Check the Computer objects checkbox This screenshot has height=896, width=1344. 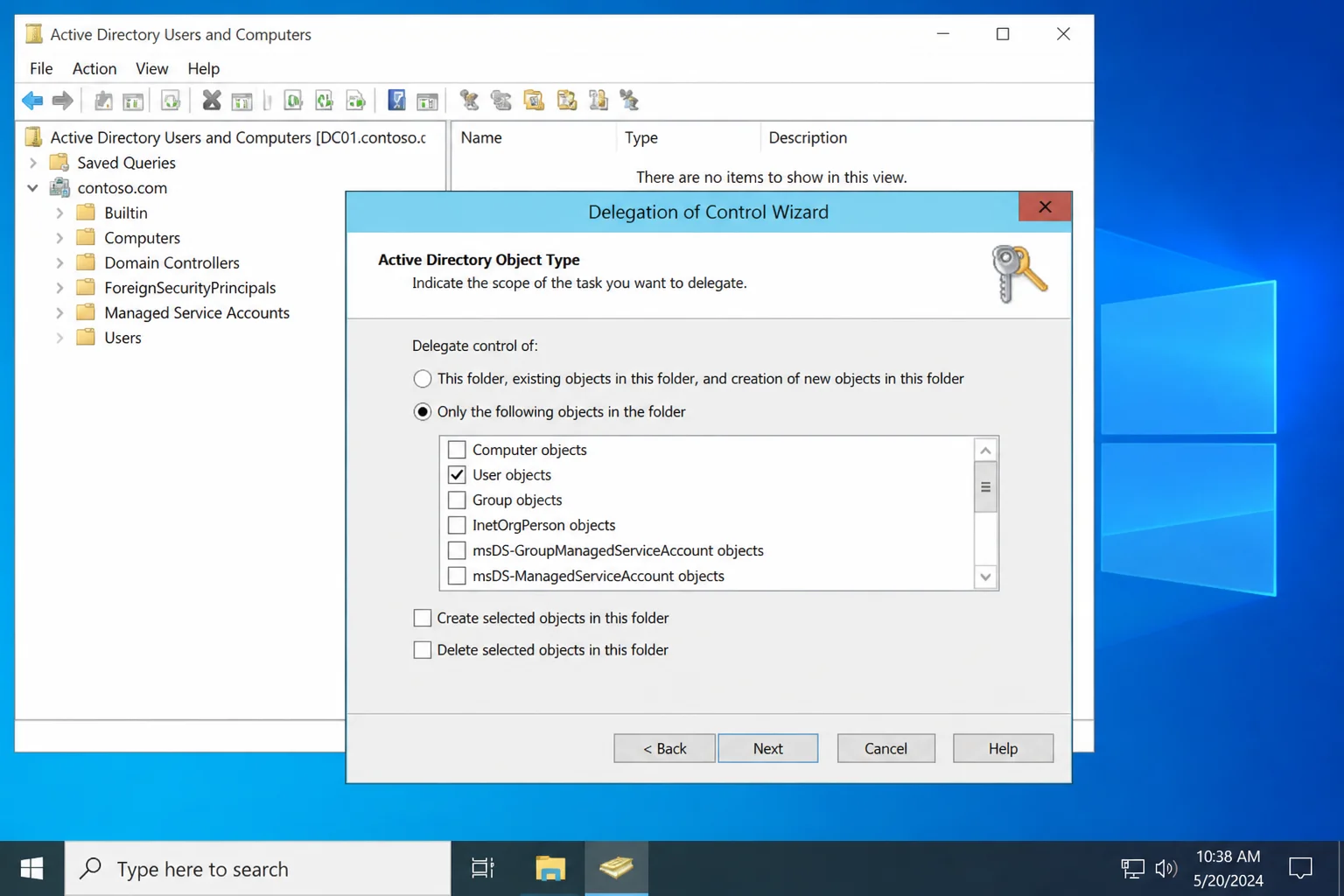click(457, 450)
